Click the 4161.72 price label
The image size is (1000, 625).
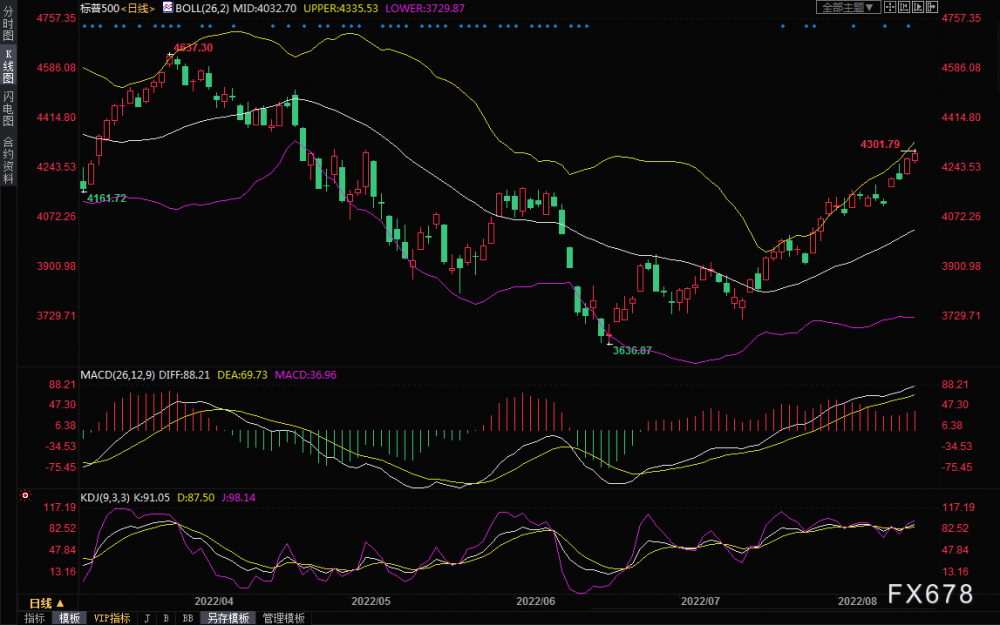click(107, 198)
